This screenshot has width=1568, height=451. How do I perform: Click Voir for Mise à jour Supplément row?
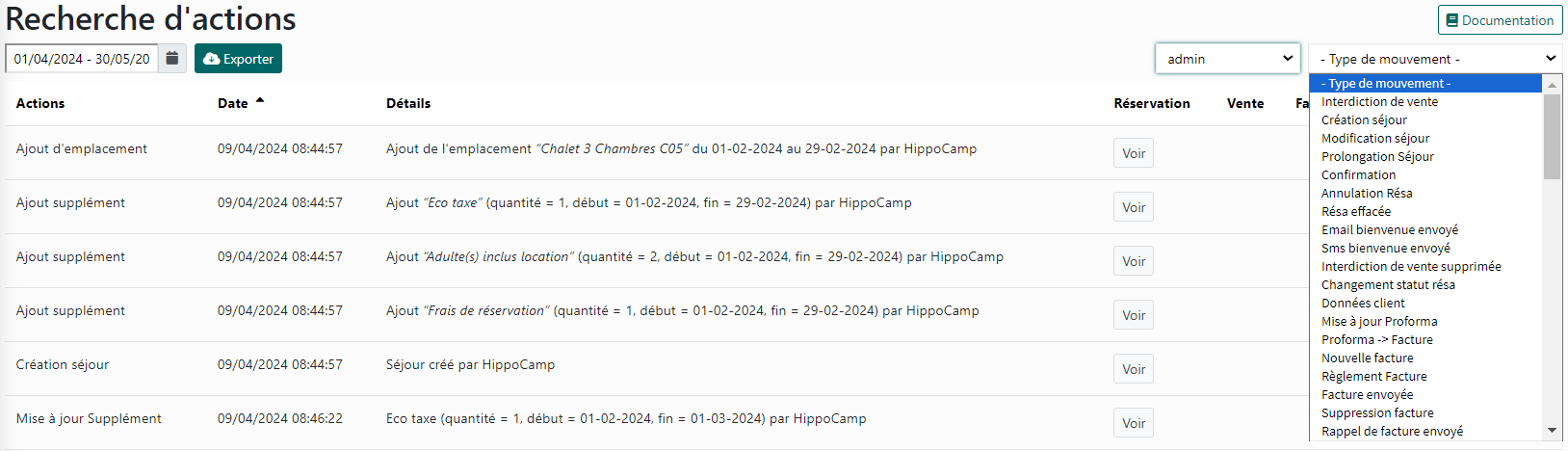pyautogui.click(x=1134, y=423)
